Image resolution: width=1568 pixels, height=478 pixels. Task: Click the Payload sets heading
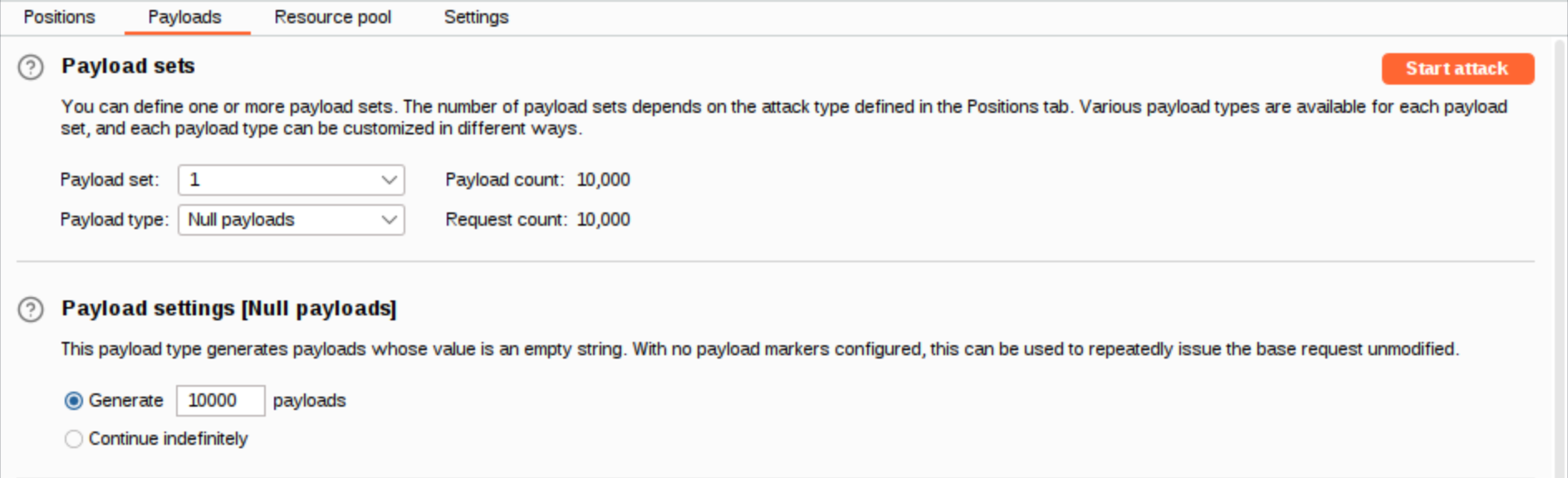point(128,66)
